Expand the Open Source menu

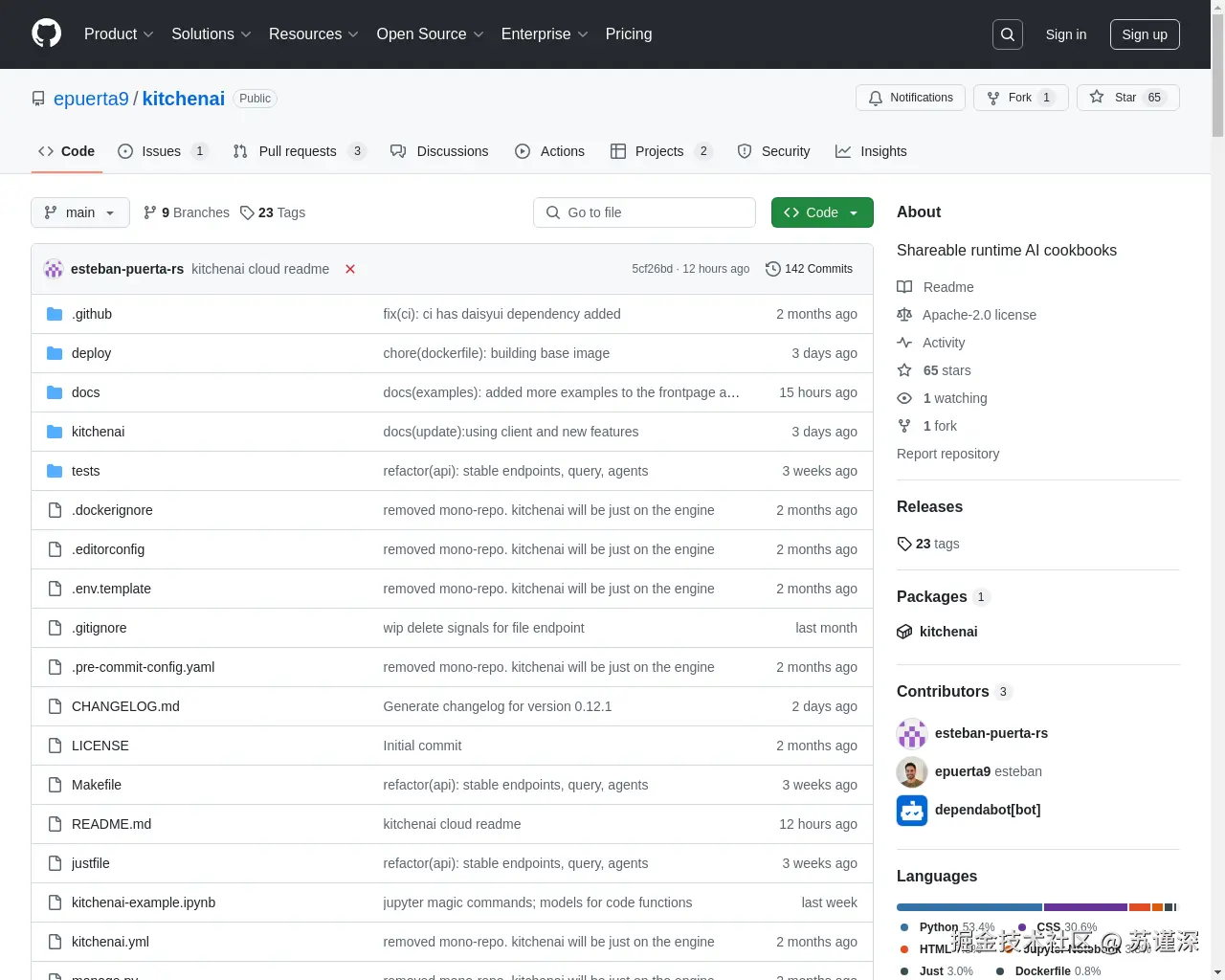(431, 33)
